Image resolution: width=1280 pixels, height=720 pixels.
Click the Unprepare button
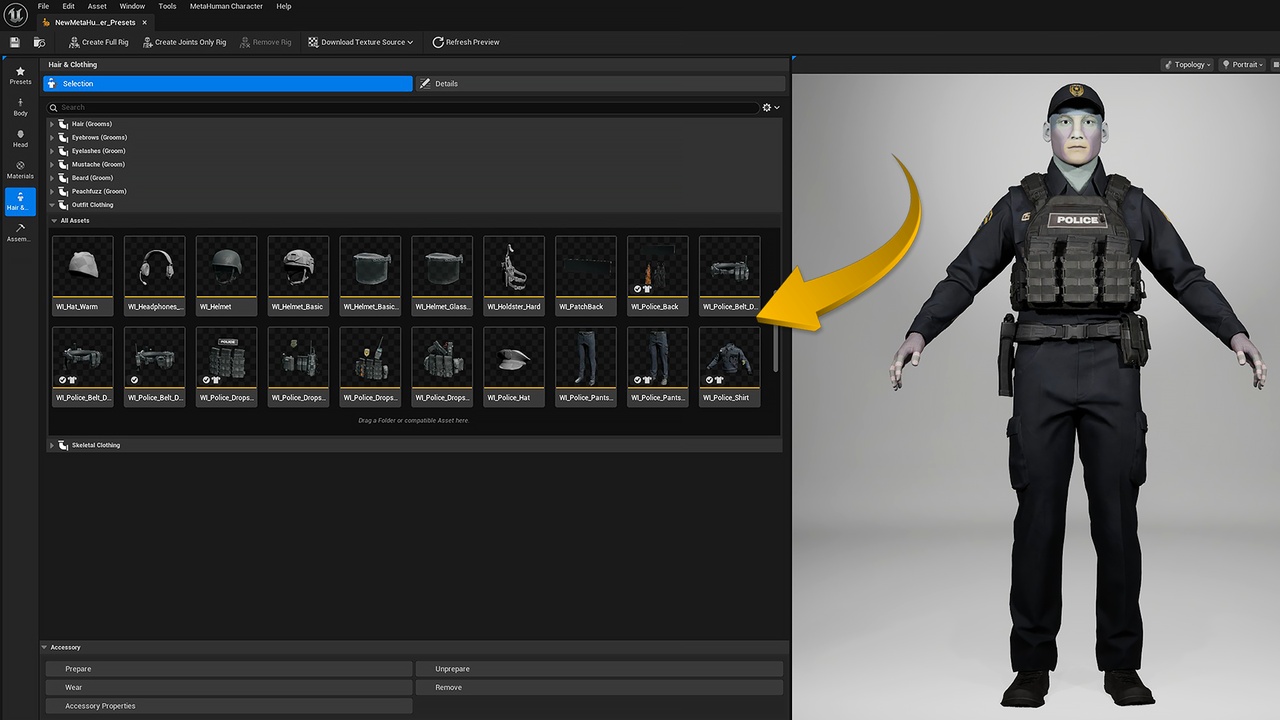600,669
